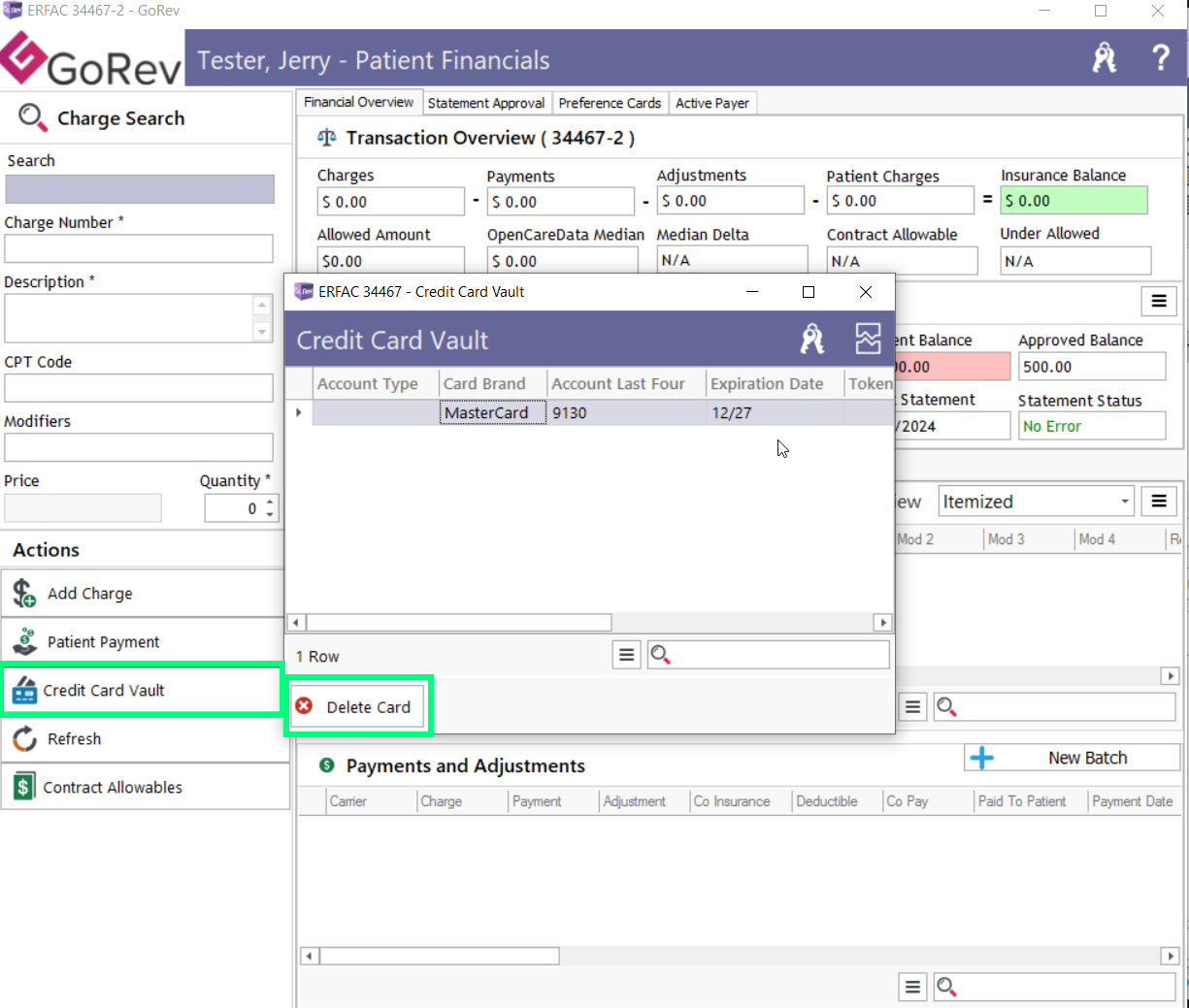Sort by Expiration Date column header
This screenshot has width=1189, height=1008.
pyautogui.click(x=775, y=383)
